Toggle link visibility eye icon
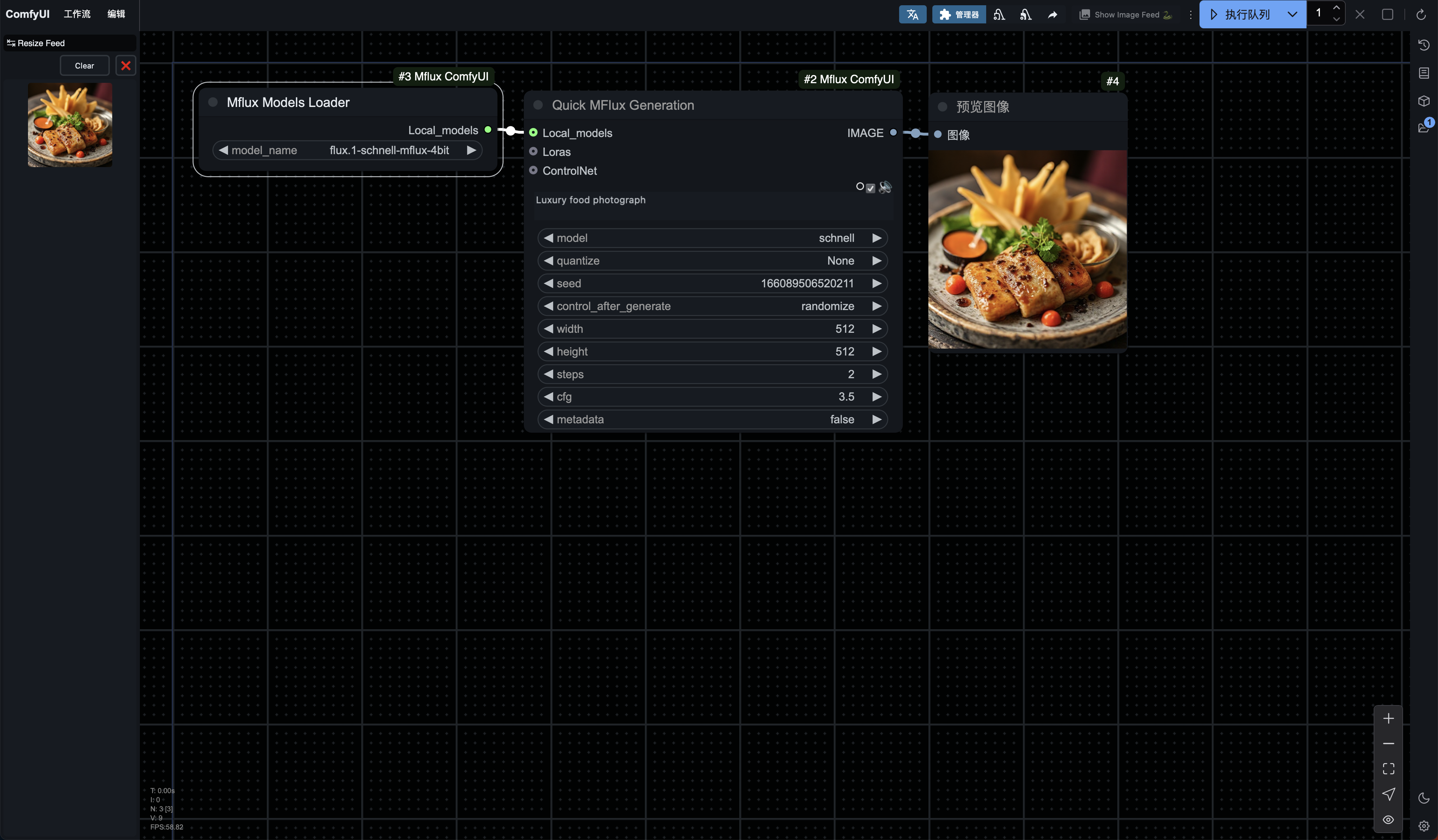This screenshot has height=840, width=1438. 1388,819
